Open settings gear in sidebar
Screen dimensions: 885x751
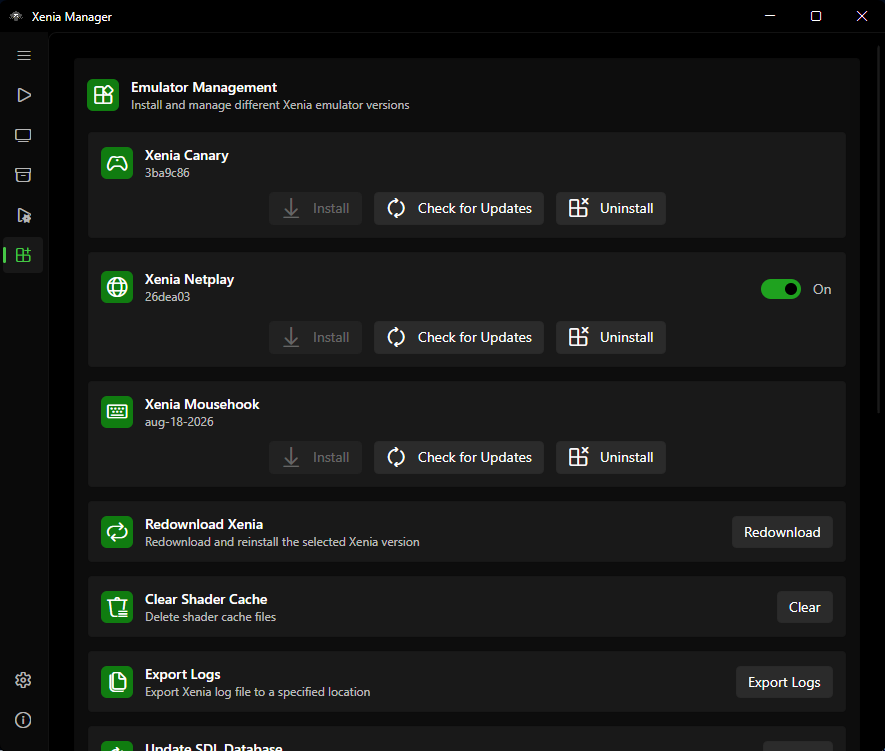[x=23, y=680]
